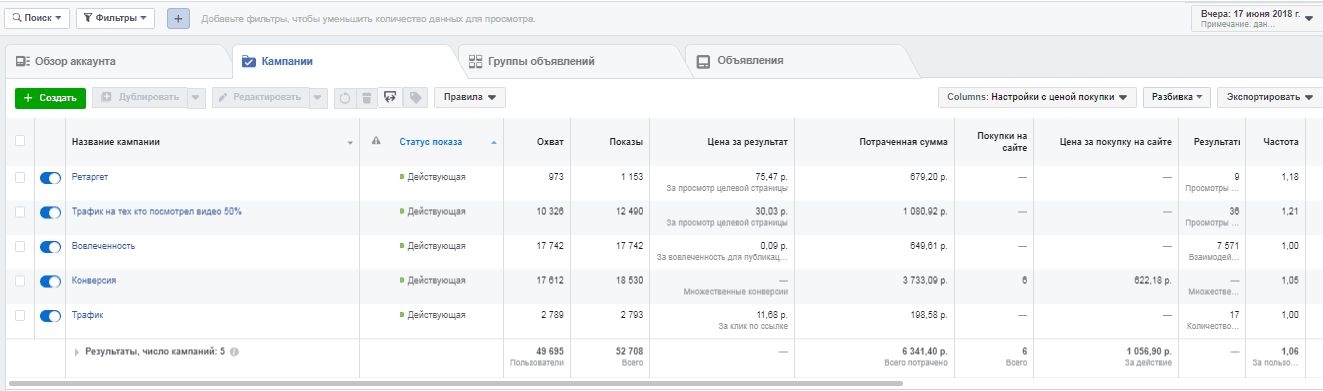Open the Ретаргет campaign link
This screenshot has width=1323, height=391.
pyautogui.click(x=90, y=177)
